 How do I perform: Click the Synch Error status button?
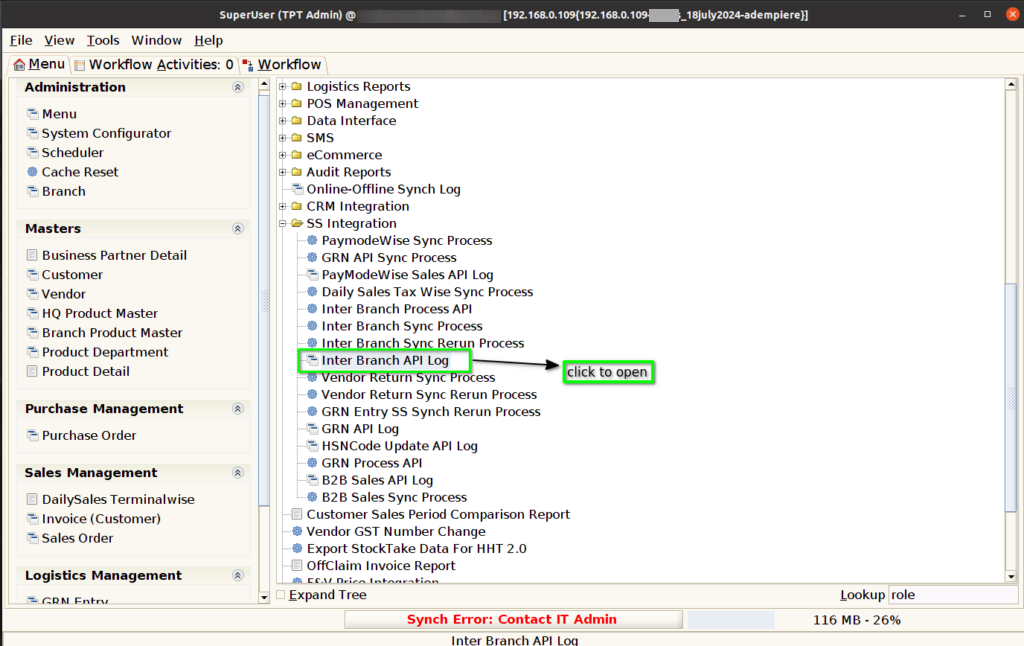(x=513, y=619)
